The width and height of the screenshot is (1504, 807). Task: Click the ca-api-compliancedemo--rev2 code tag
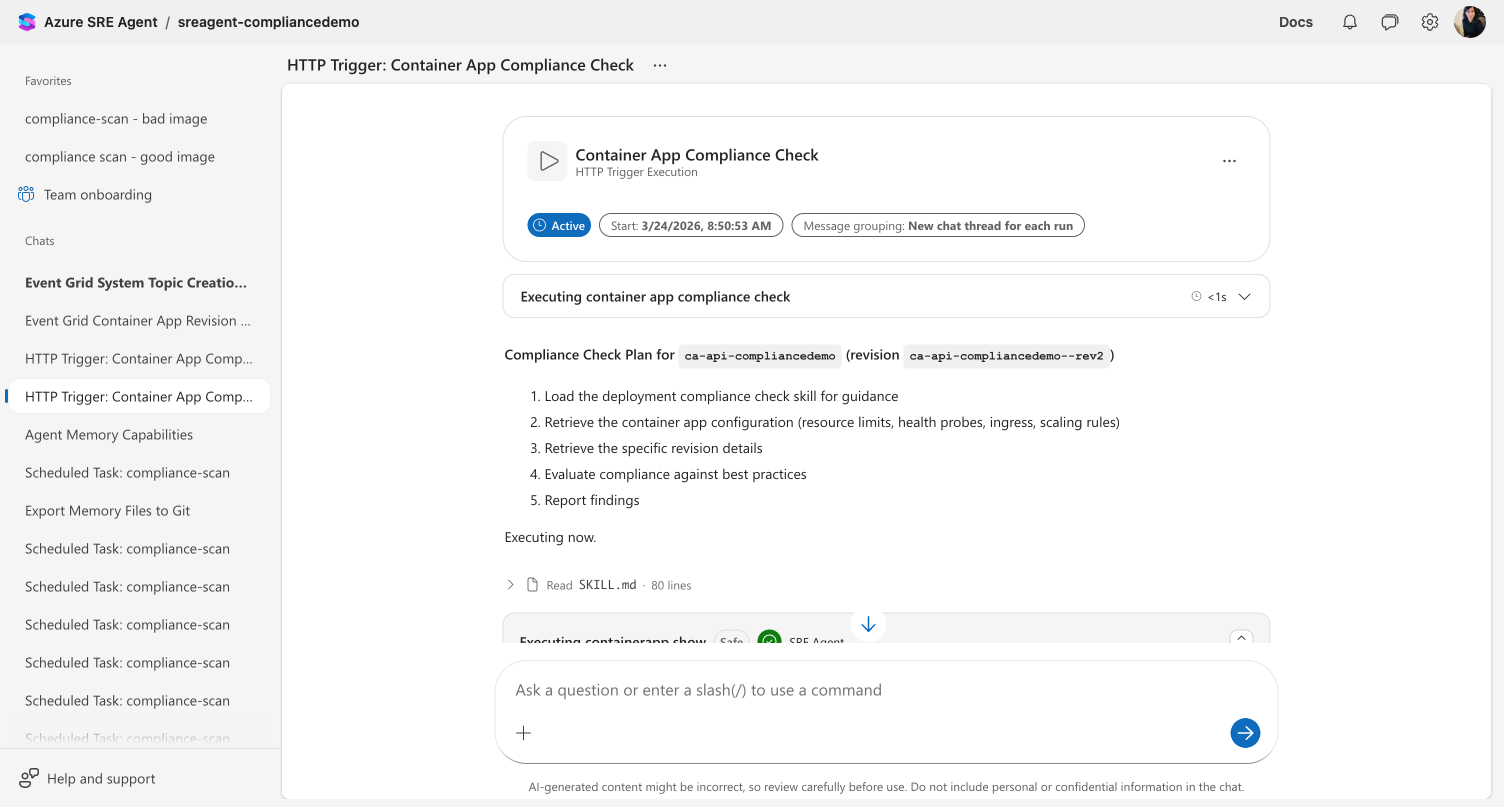pyautogui.click(x=1006, y=356)
